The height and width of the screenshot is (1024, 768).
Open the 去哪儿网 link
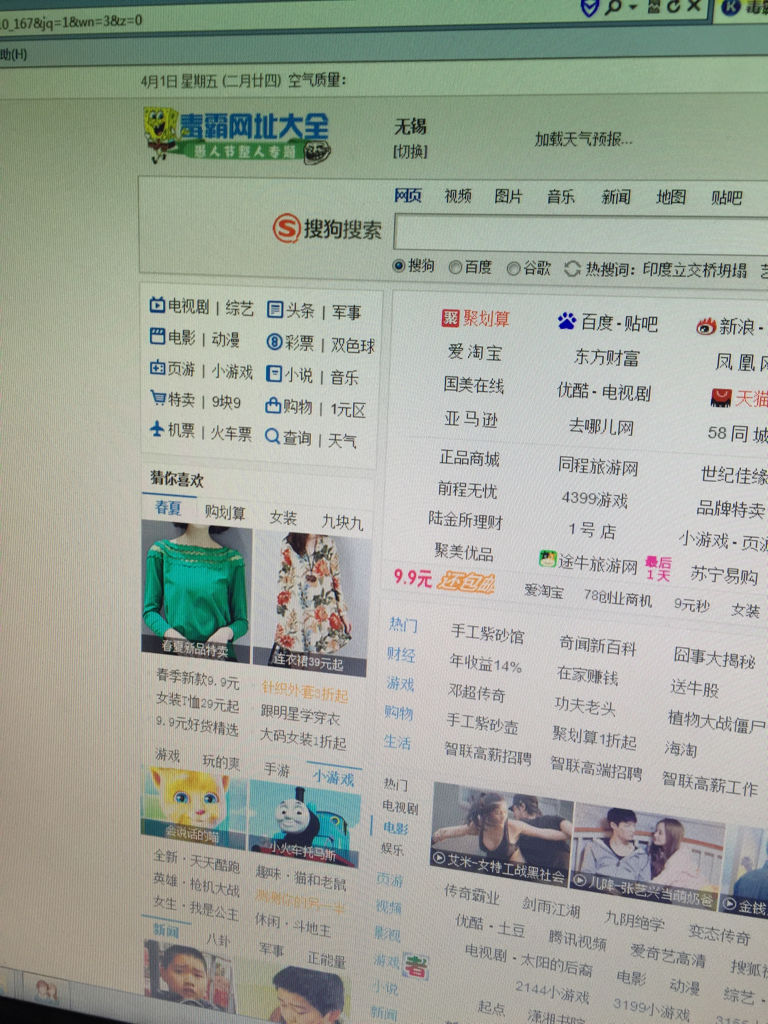click(601, 426)
